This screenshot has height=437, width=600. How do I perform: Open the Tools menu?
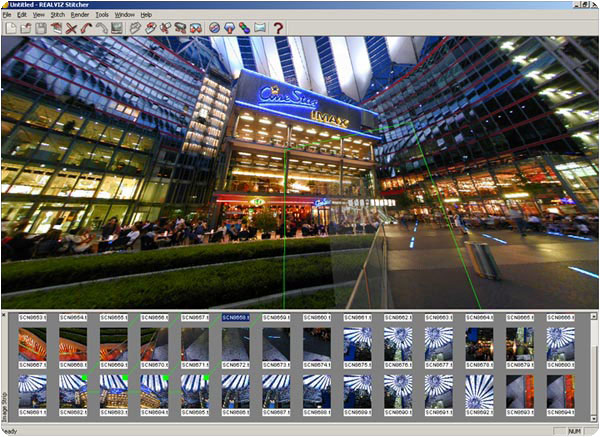pyautogui.click(x=102, y=15)
